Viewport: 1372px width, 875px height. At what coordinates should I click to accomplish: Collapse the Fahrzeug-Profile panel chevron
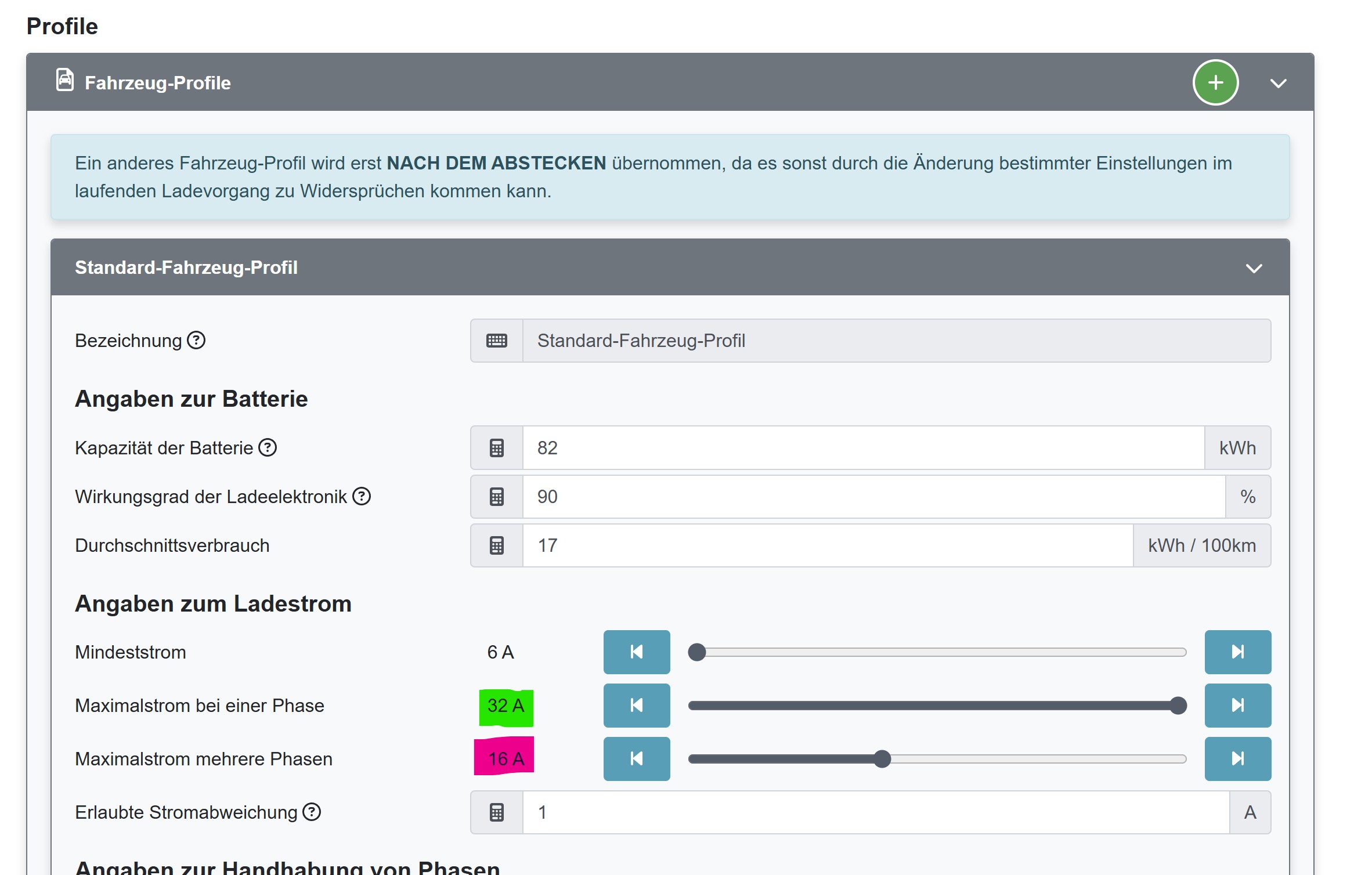[1278, 83]
